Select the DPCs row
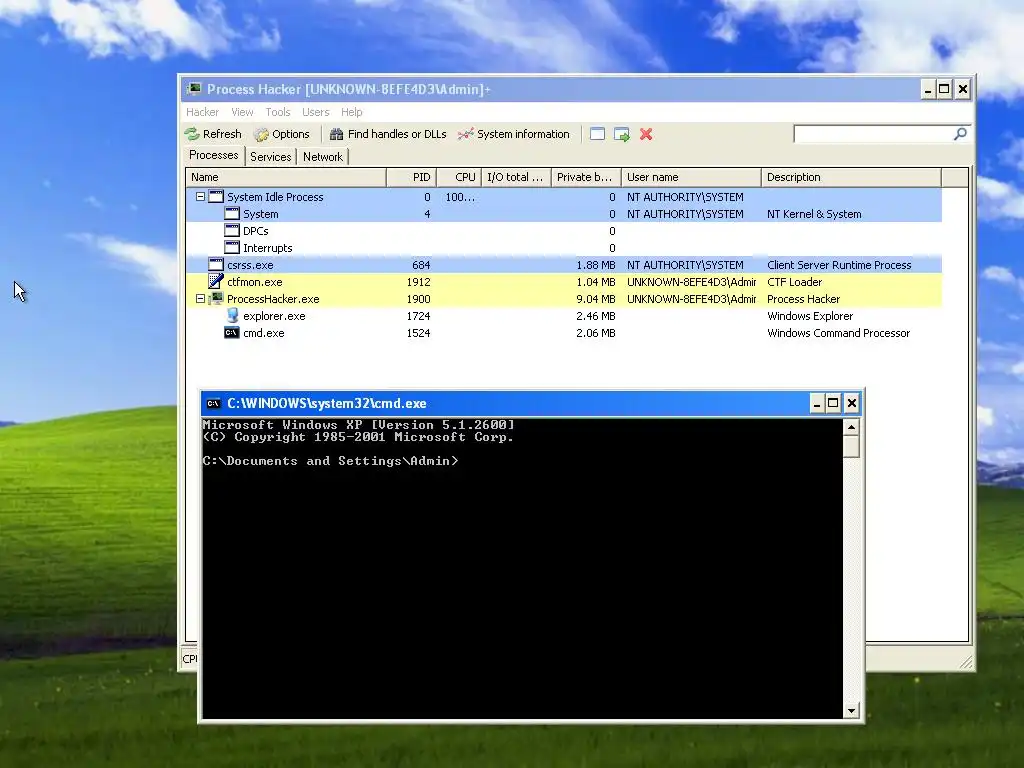This screenshot has width=1024, height=768. [564, 231]
